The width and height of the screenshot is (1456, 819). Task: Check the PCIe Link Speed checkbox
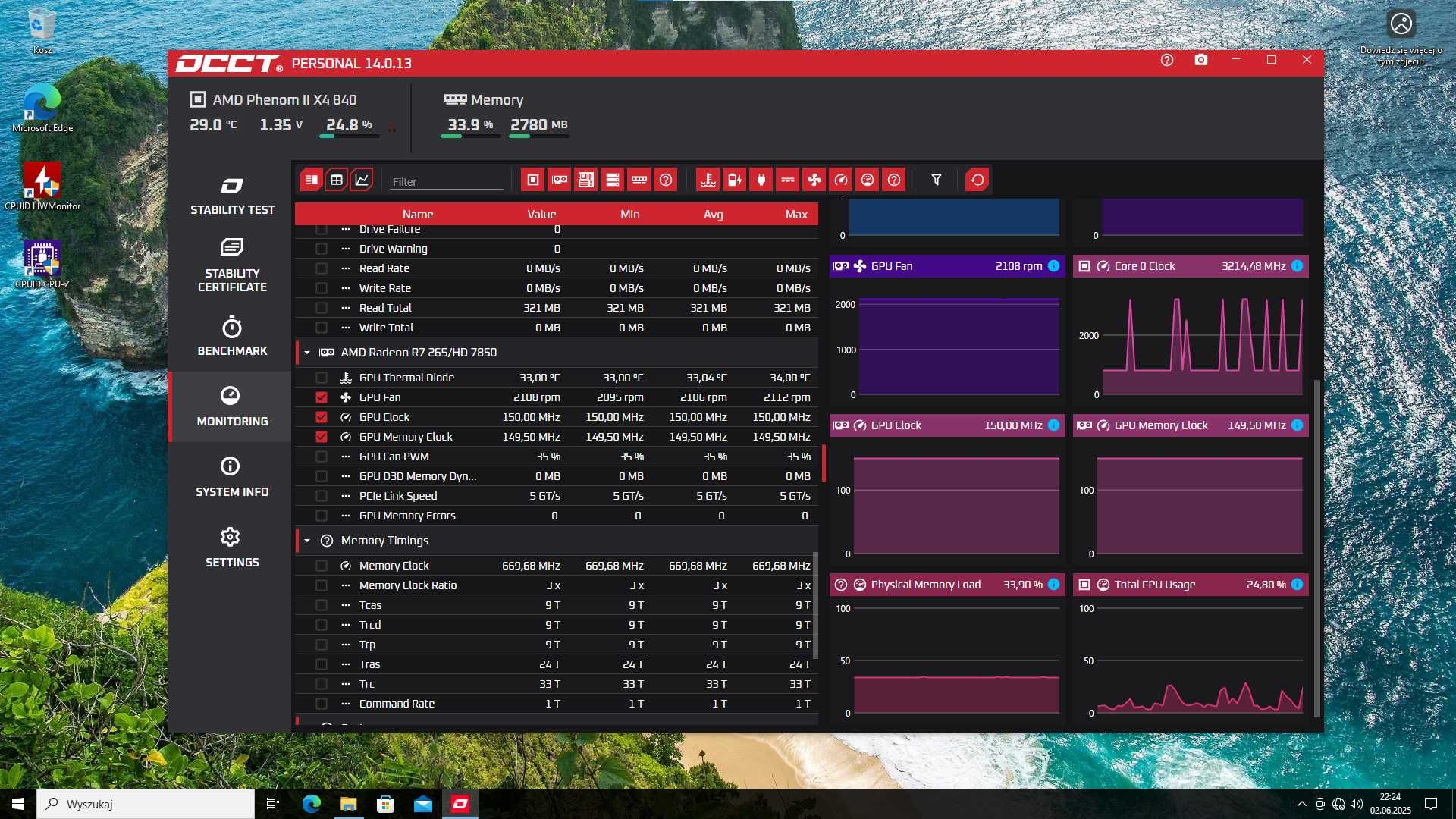(x=322, y=496)
